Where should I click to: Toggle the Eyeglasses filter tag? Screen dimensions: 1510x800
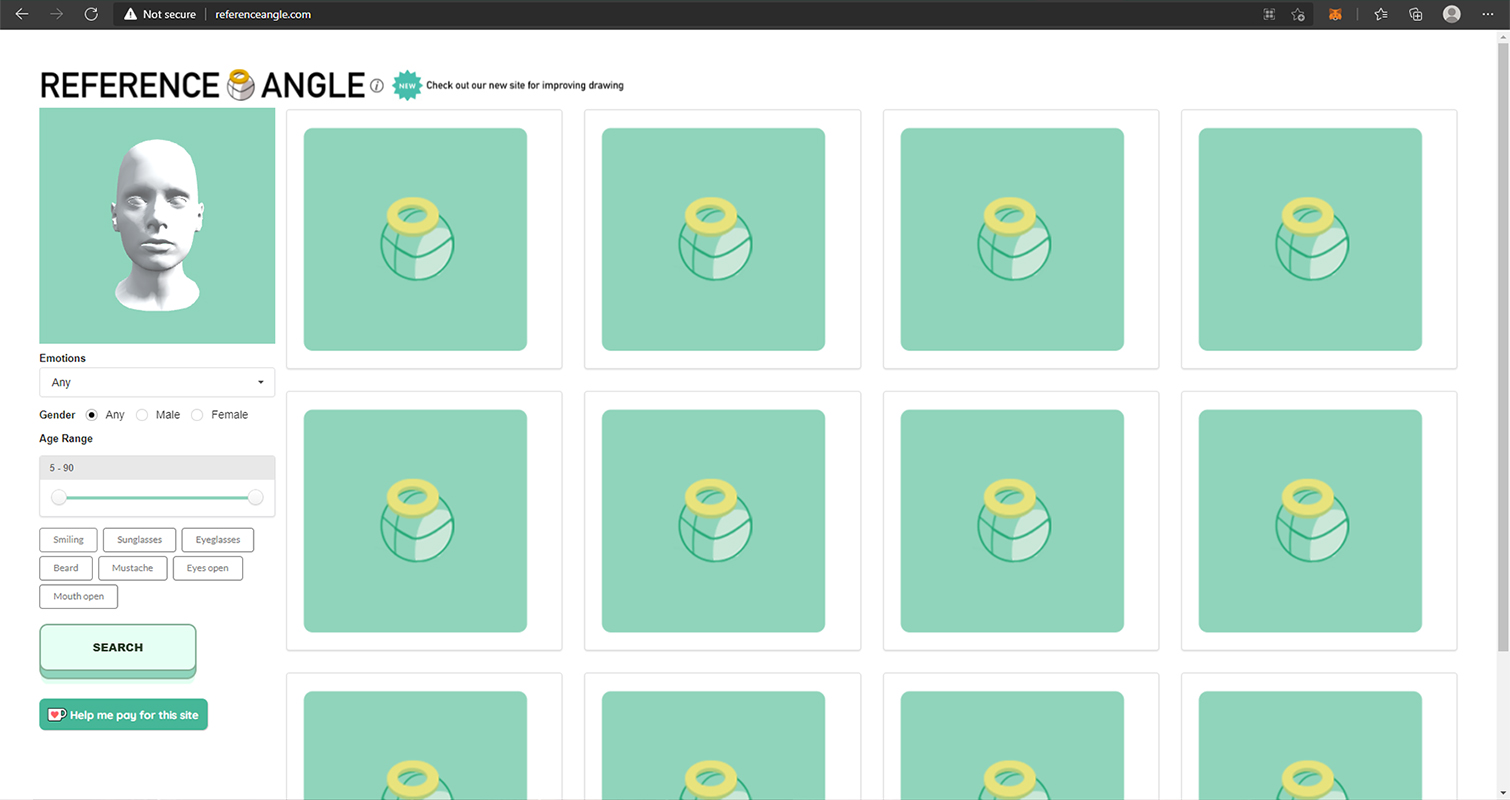217,540
